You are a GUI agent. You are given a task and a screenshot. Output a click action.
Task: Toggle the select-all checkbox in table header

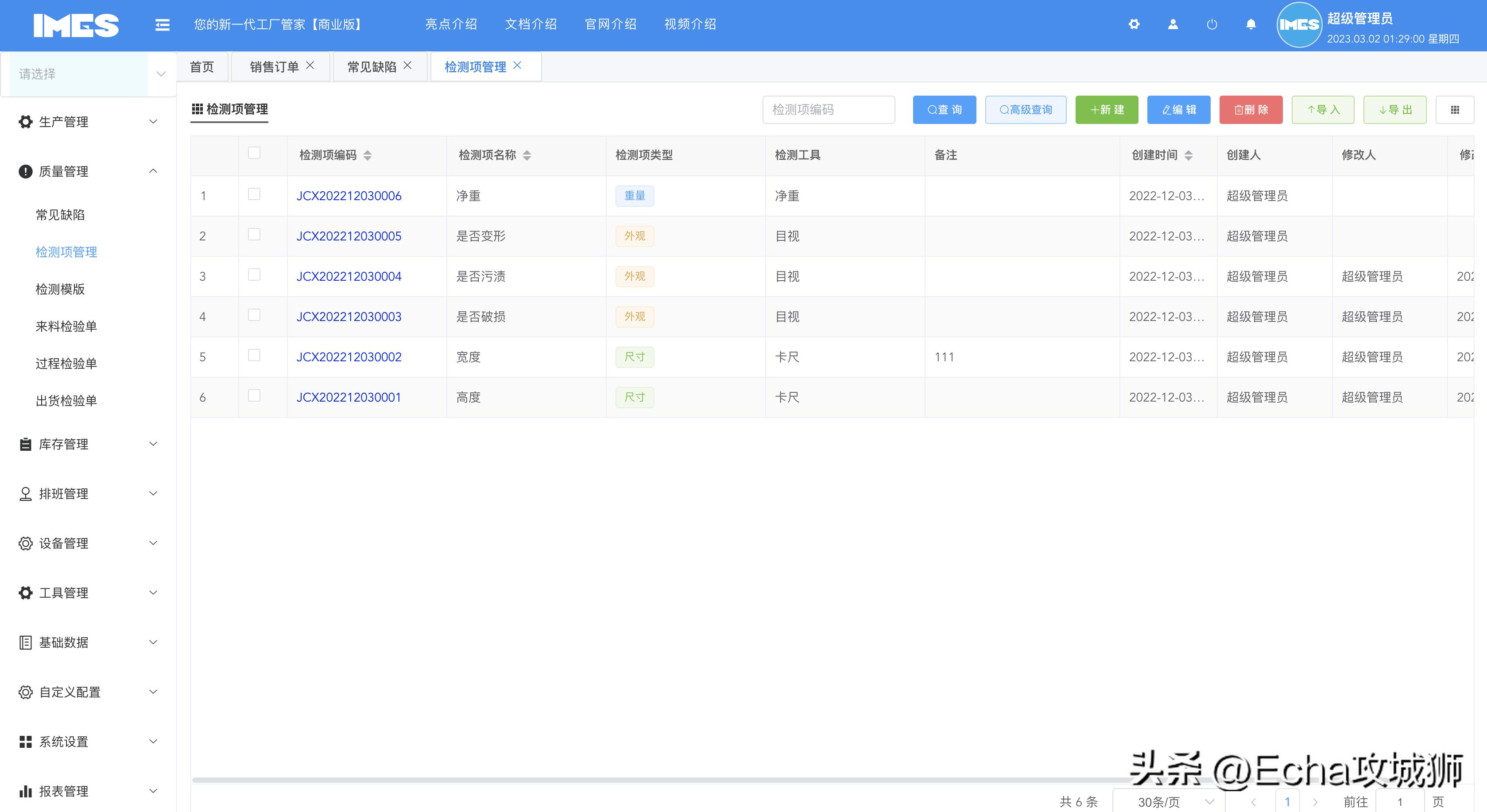click(x=254, y=151)
